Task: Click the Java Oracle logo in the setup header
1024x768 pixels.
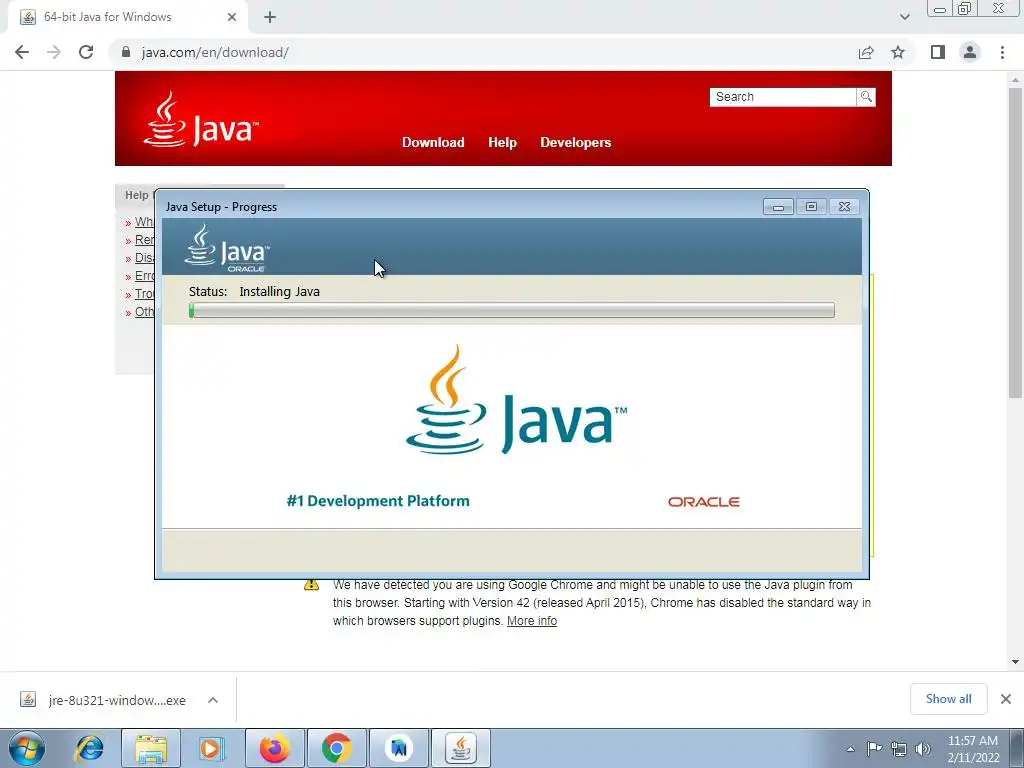Action: point(227,248)
